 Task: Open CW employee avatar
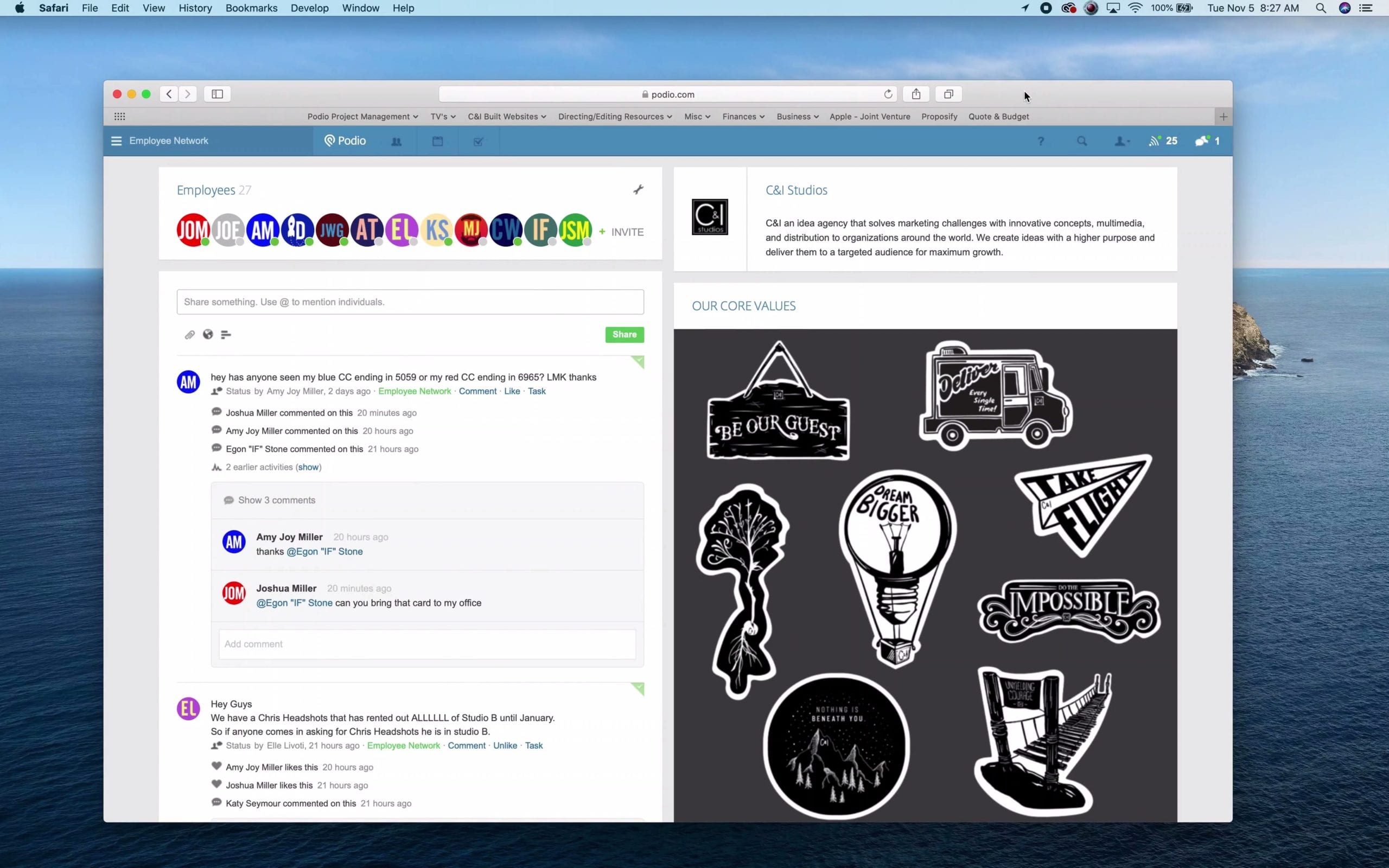[506, 230]
